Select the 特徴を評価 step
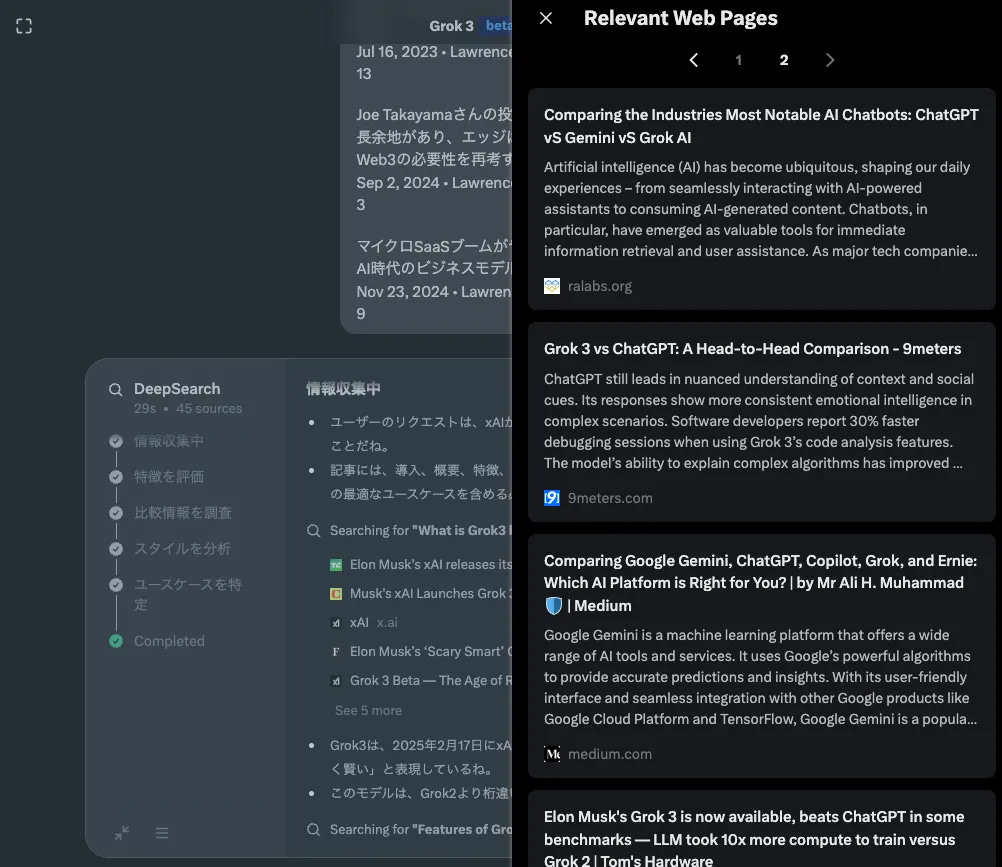 169,477
